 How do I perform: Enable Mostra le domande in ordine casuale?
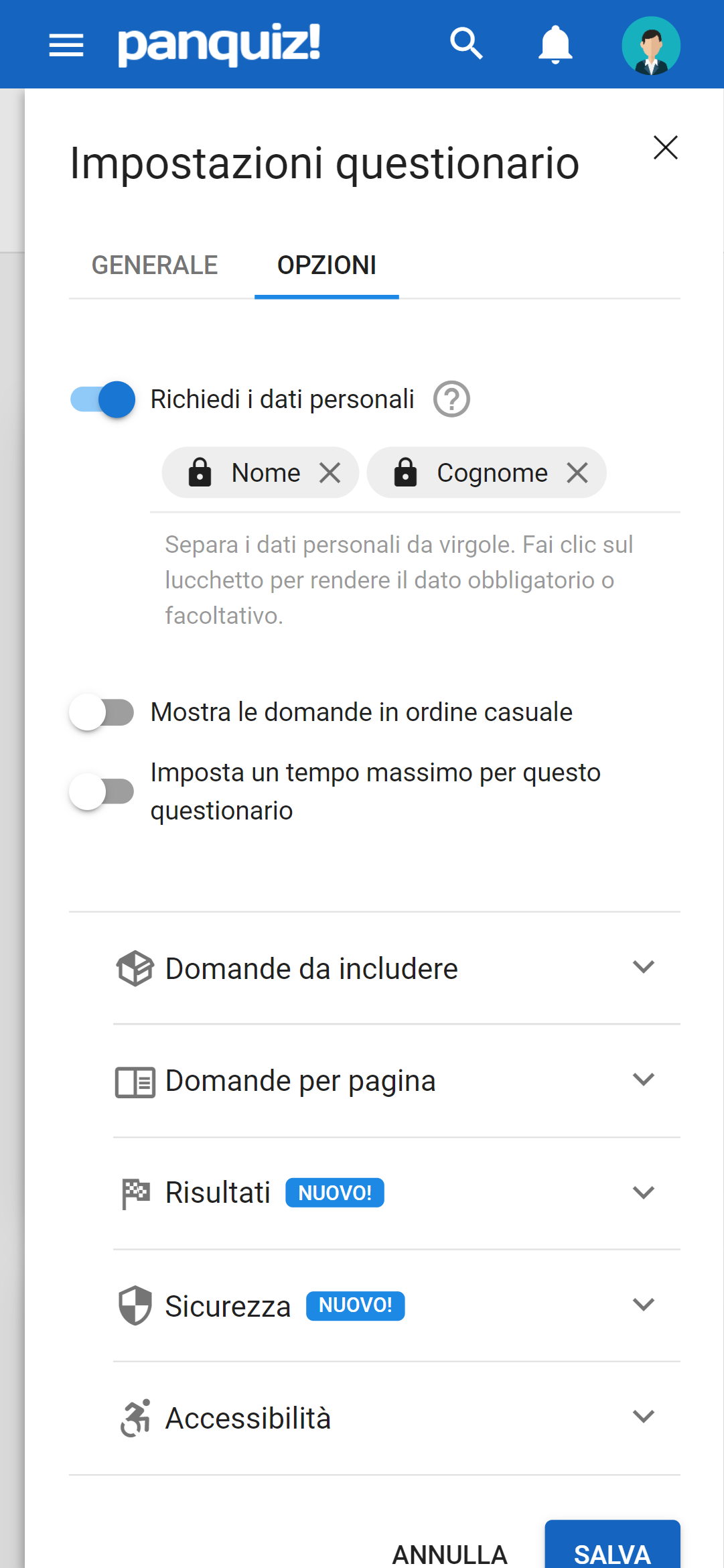102,712
